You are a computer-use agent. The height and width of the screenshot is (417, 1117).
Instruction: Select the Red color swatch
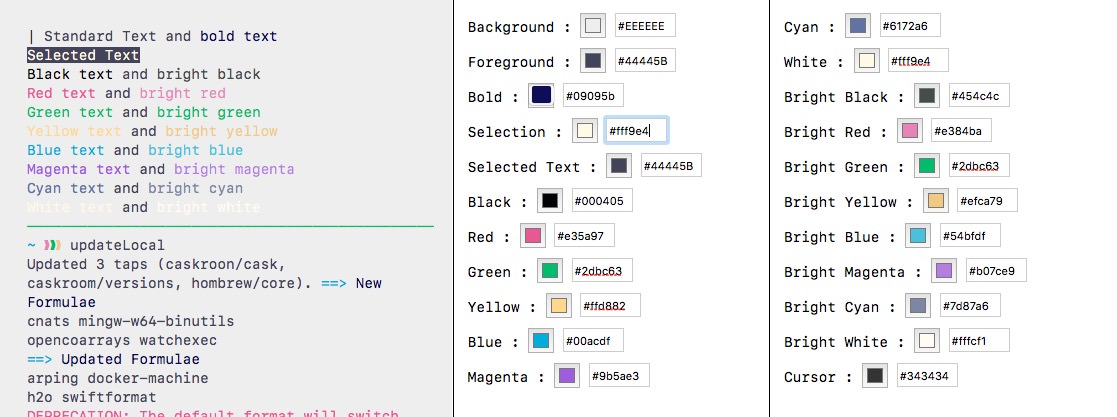pyautogui.click(x=533, y=236)
